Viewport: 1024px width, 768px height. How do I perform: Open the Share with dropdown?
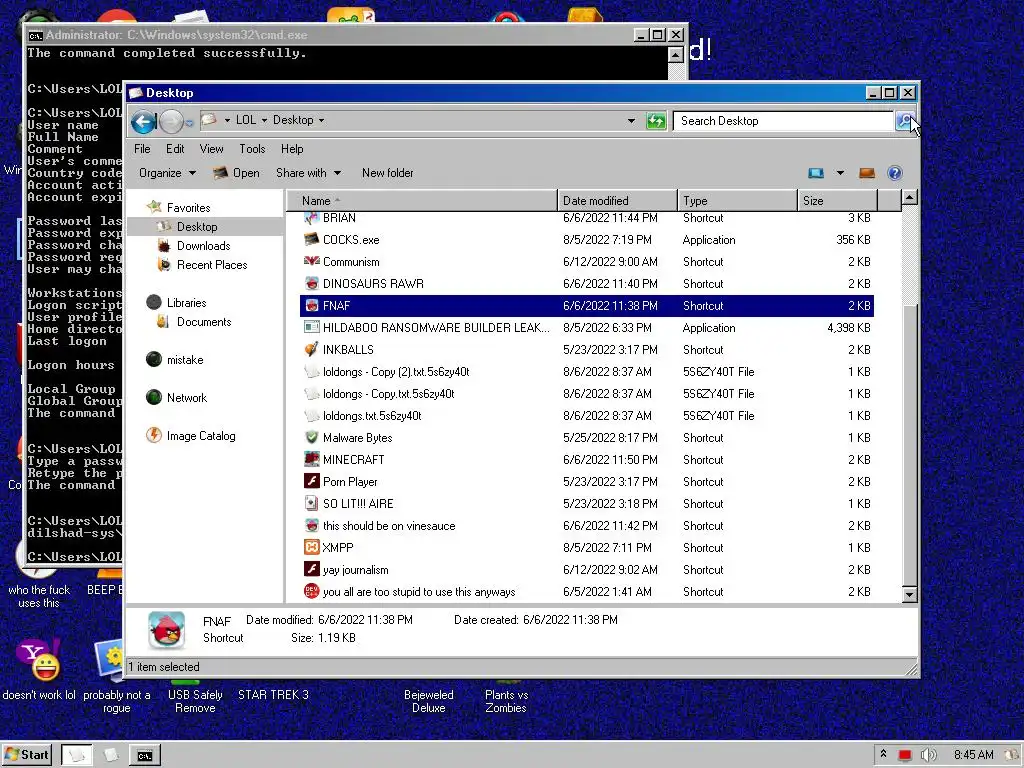pos(308,173)
